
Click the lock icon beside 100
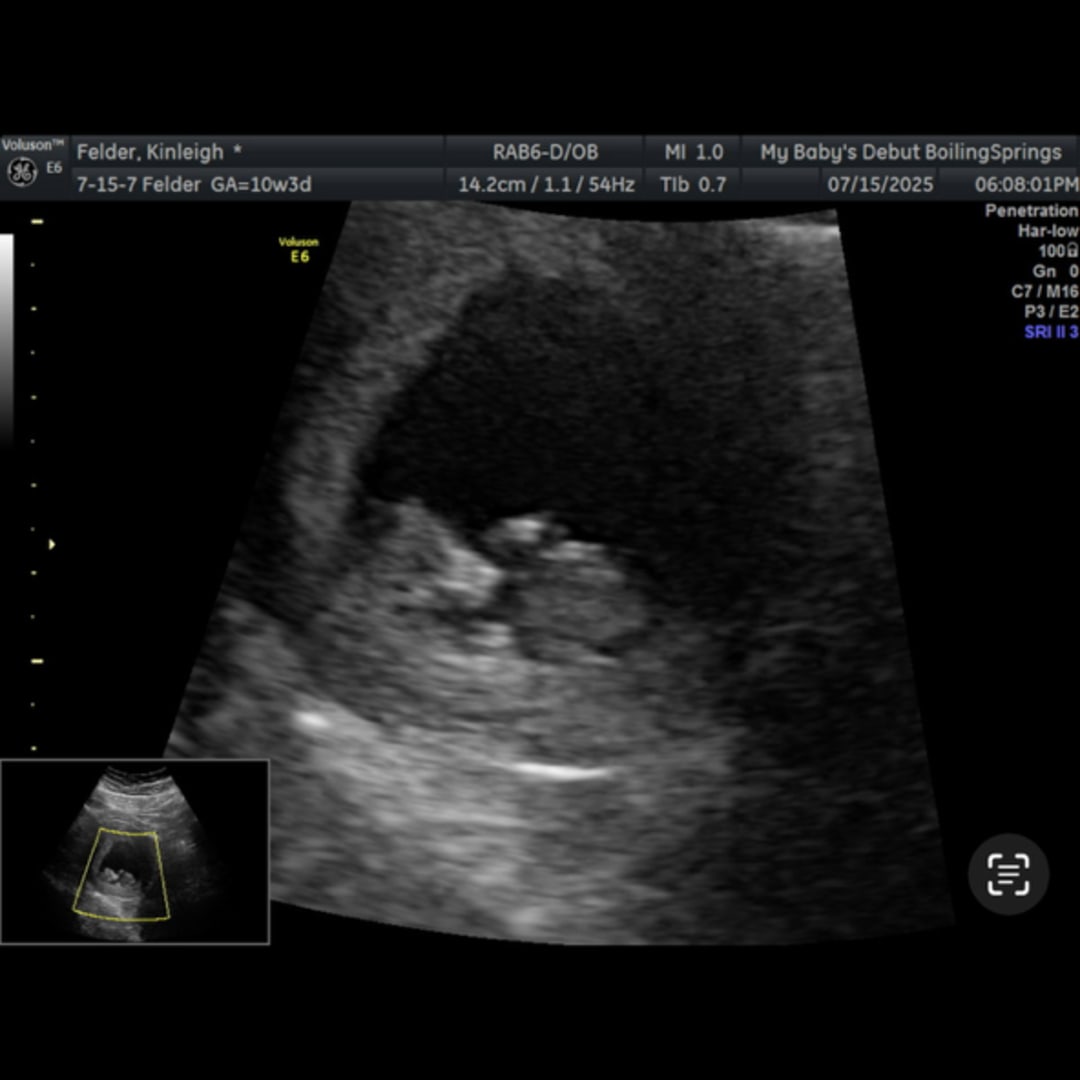pos(1073,251)
